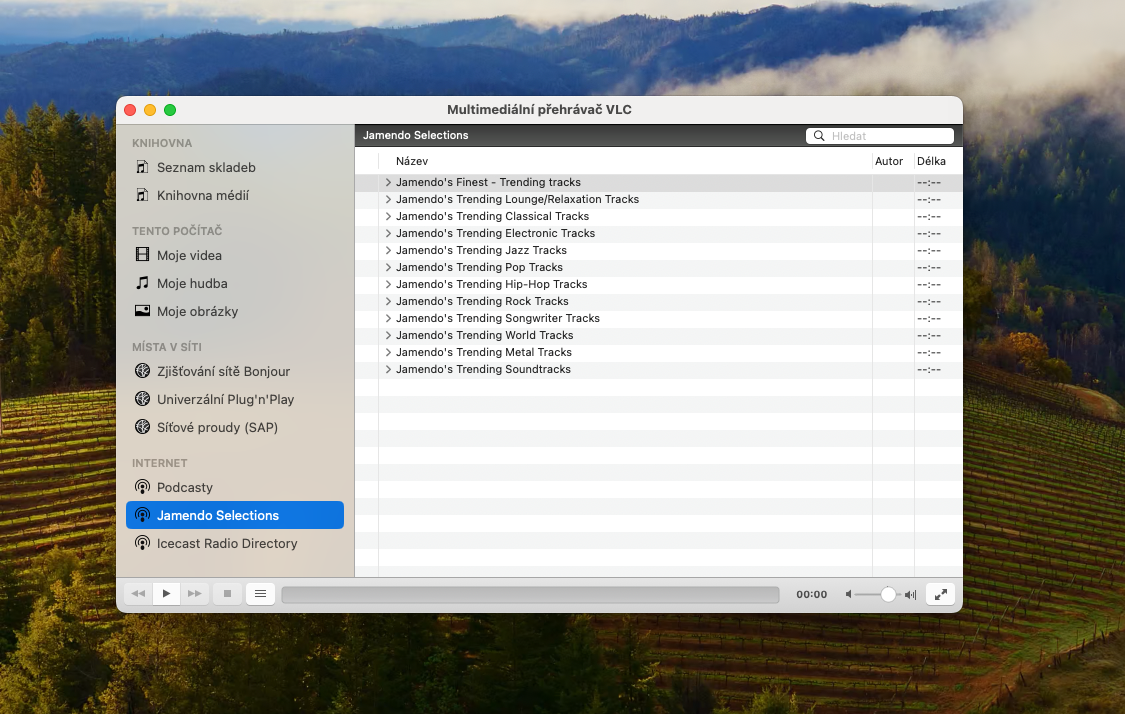Select Moje hudba in sidebar

[235, 283]
